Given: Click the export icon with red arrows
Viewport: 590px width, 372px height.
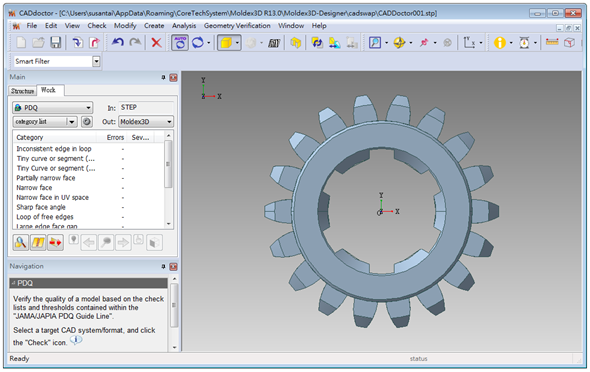Looking at the screenshot, I should 55,242.
